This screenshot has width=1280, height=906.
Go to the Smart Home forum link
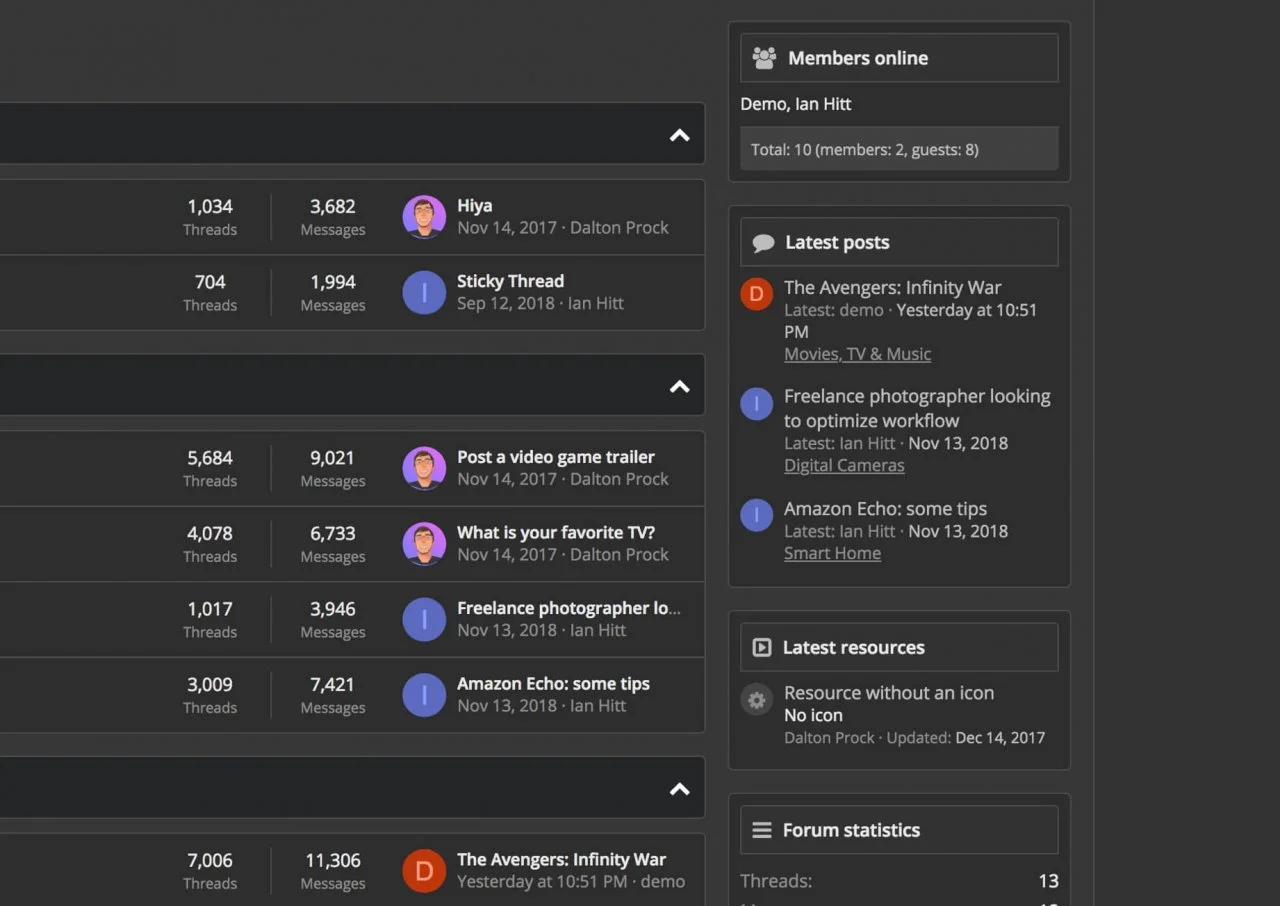coord(832,553)
